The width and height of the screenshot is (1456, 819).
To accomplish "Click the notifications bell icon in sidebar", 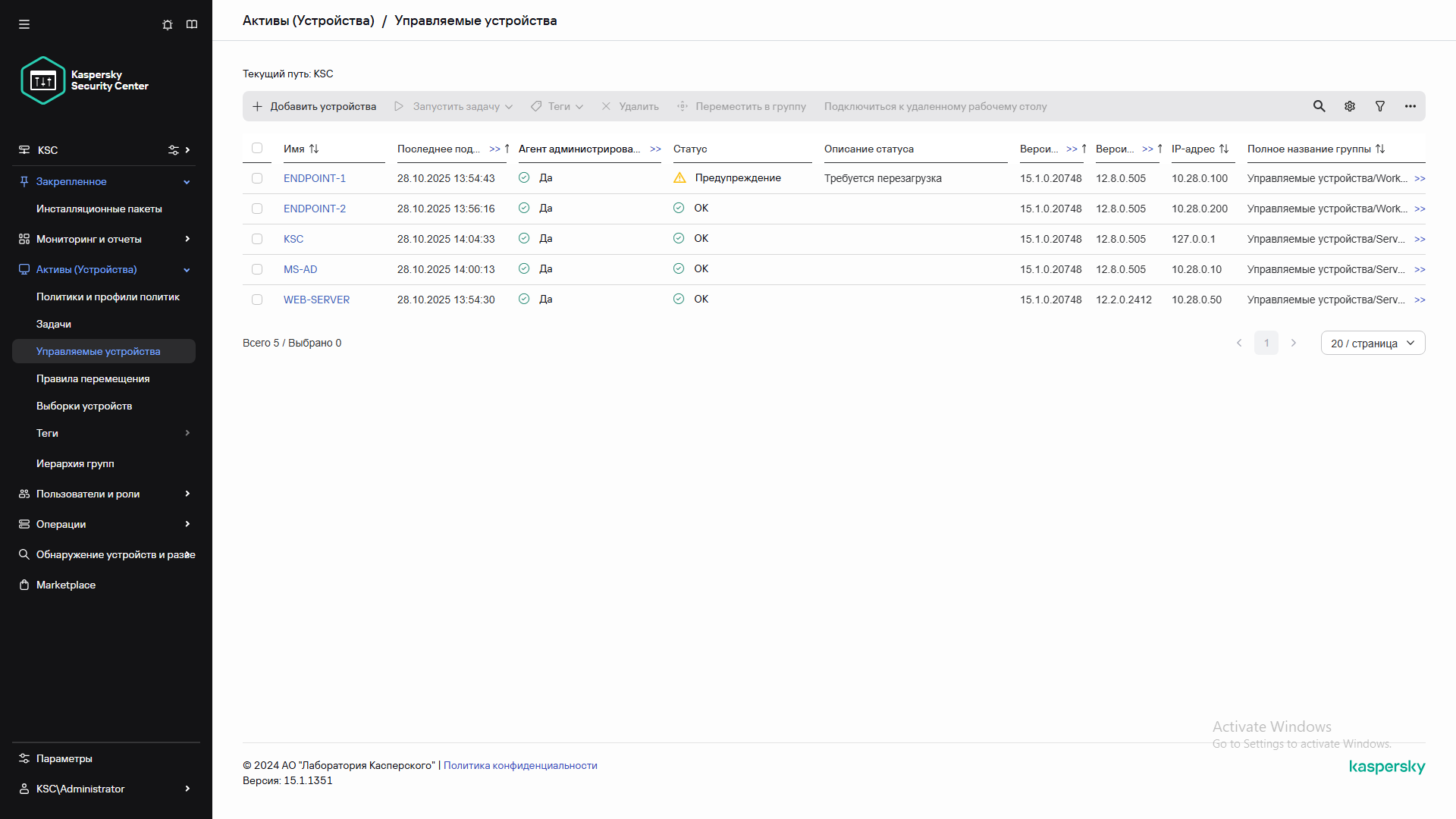I will 168,24.
